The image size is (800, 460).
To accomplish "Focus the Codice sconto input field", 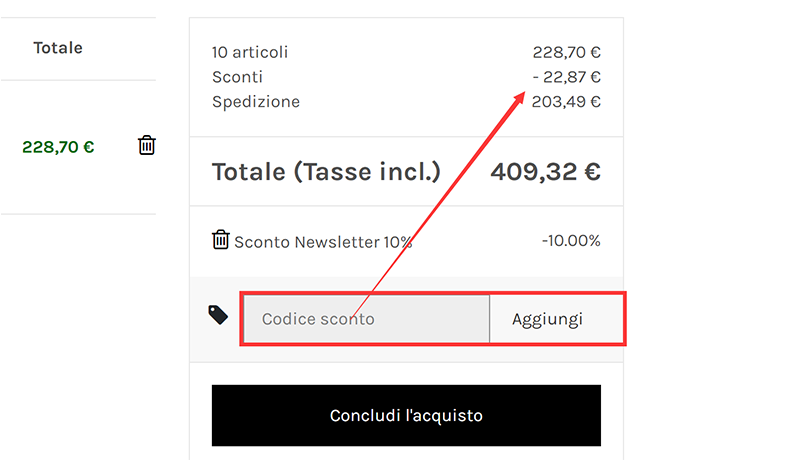I will pyautogui.click(x=366, y=320).
